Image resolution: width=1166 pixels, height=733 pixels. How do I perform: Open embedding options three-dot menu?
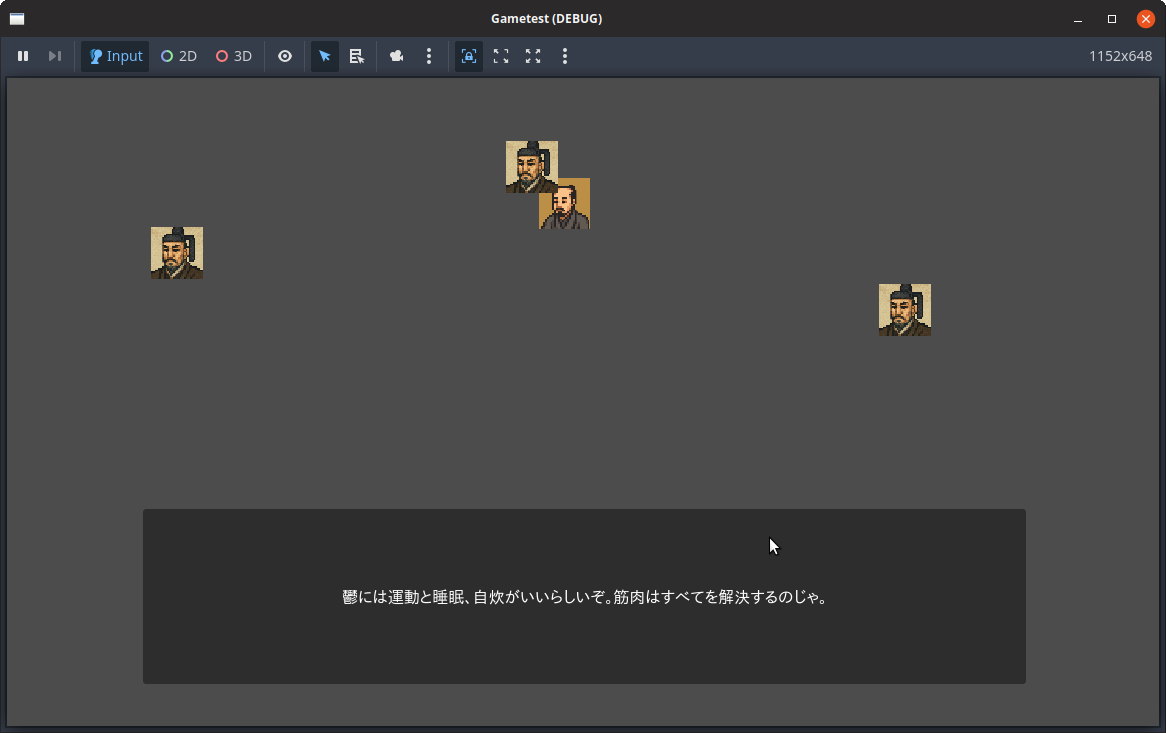564,56
